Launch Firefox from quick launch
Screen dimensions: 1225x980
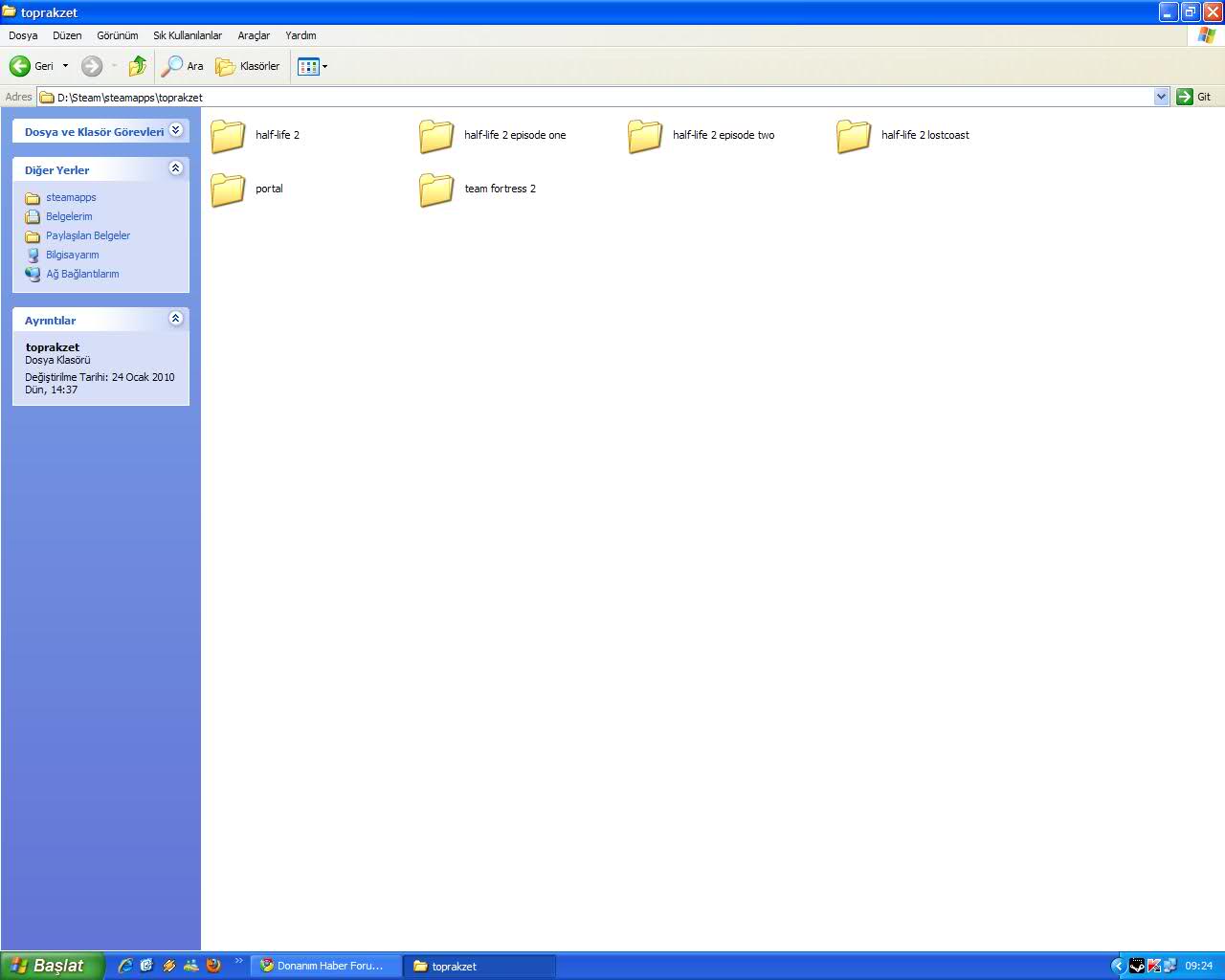point(213,966)
